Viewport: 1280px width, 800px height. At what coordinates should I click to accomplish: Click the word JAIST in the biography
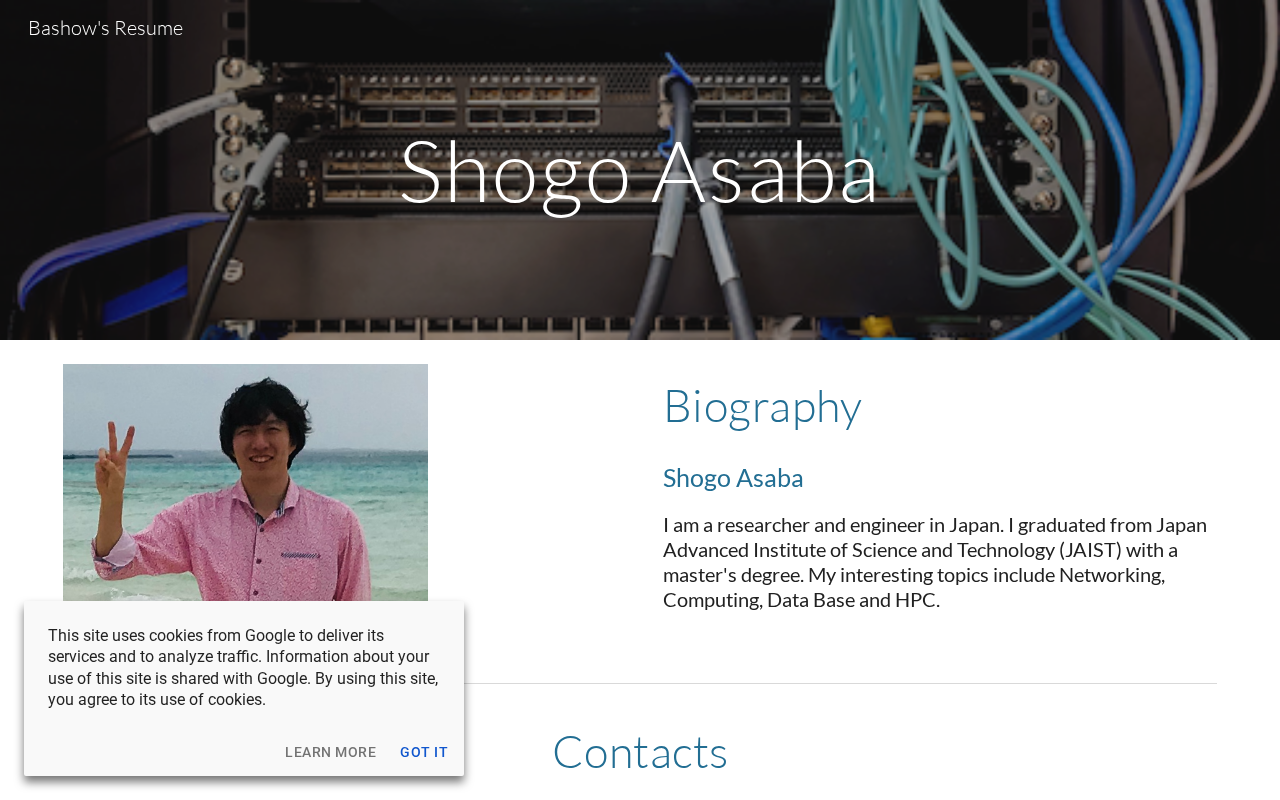point(1088,550)
